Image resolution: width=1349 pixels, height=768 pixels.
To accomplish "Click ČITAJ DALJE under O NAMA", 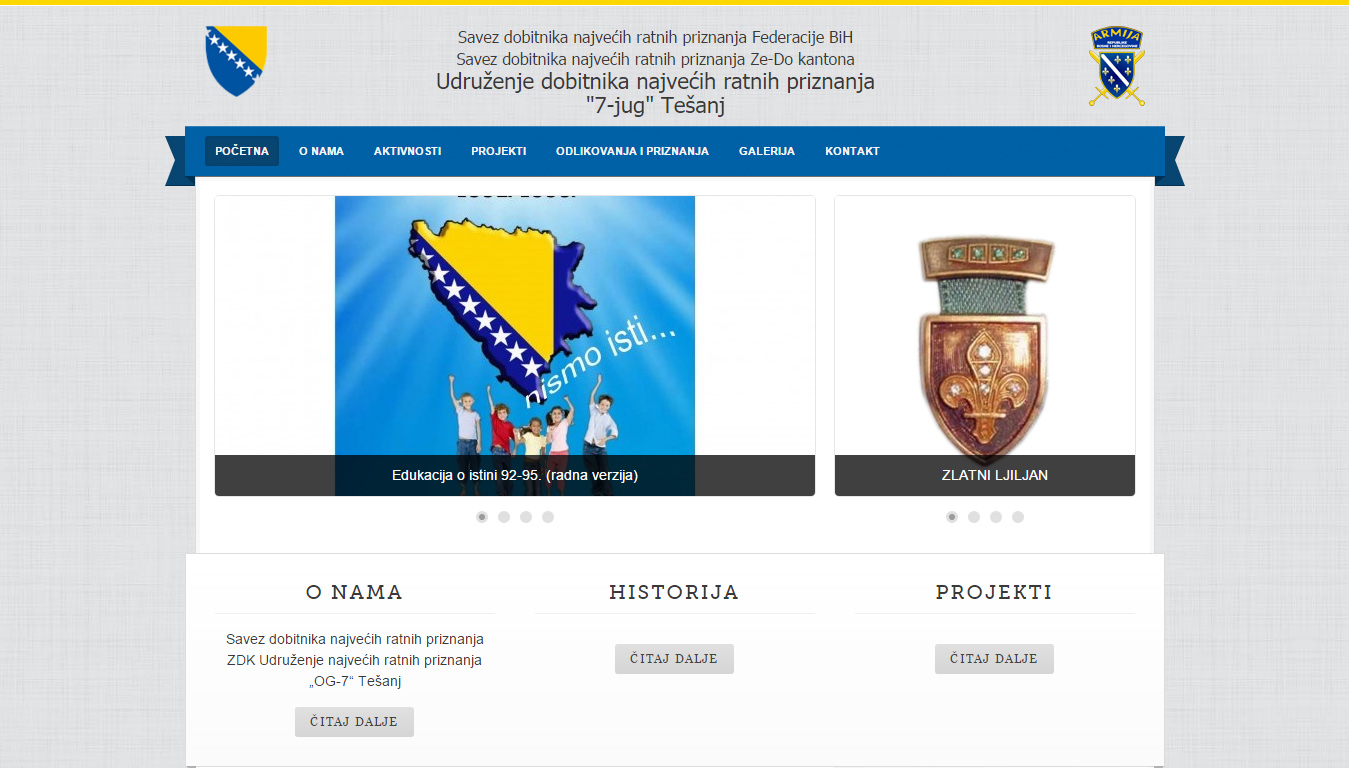I will [354, 722].
